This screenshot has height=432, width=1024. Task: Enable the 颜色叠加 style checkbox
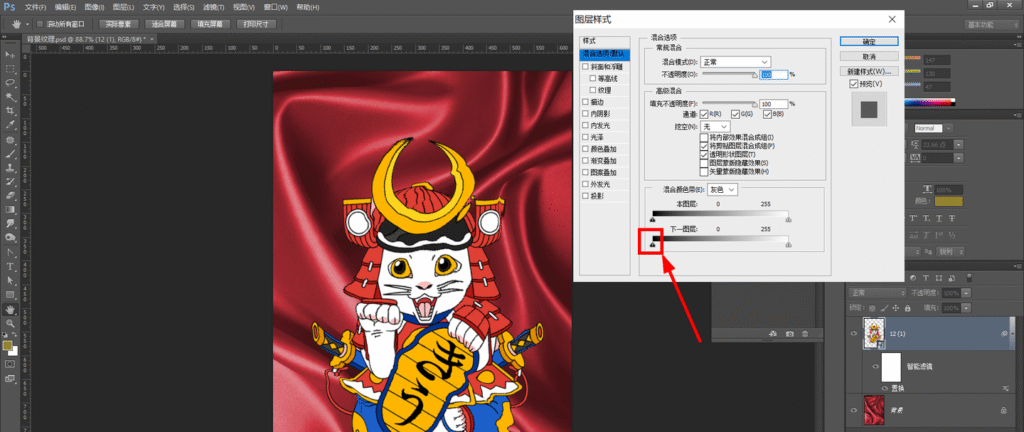click(x=585, y=148)
